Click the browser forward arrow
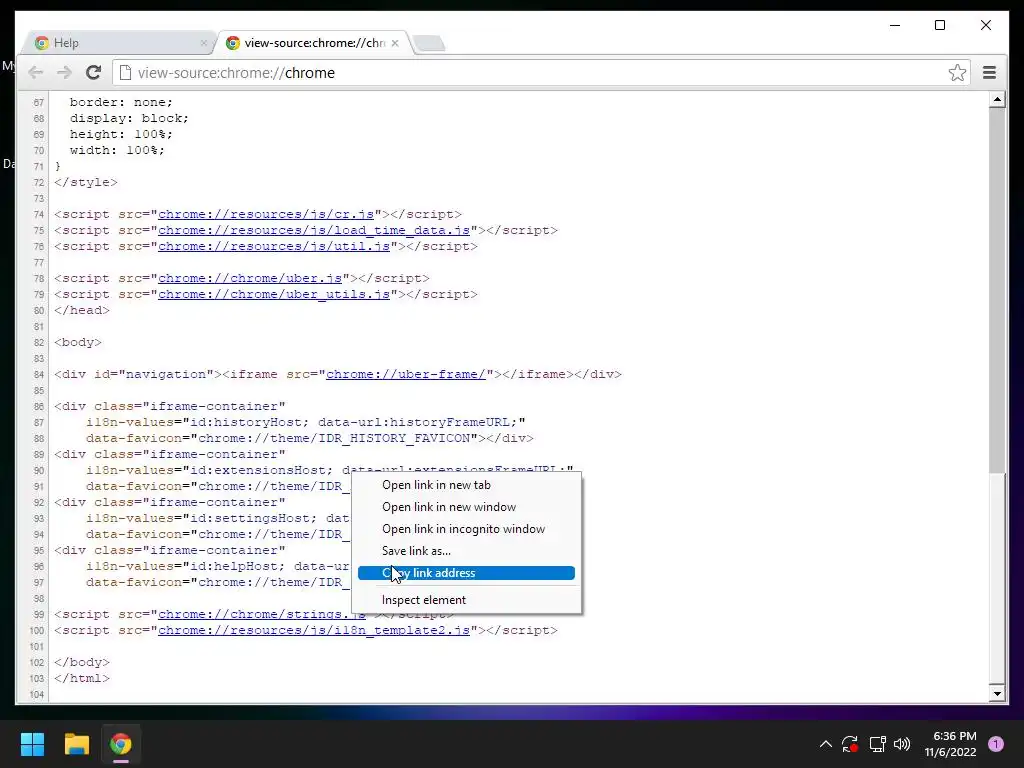This screenshot has height=768, width=1024. pos(64,72)
